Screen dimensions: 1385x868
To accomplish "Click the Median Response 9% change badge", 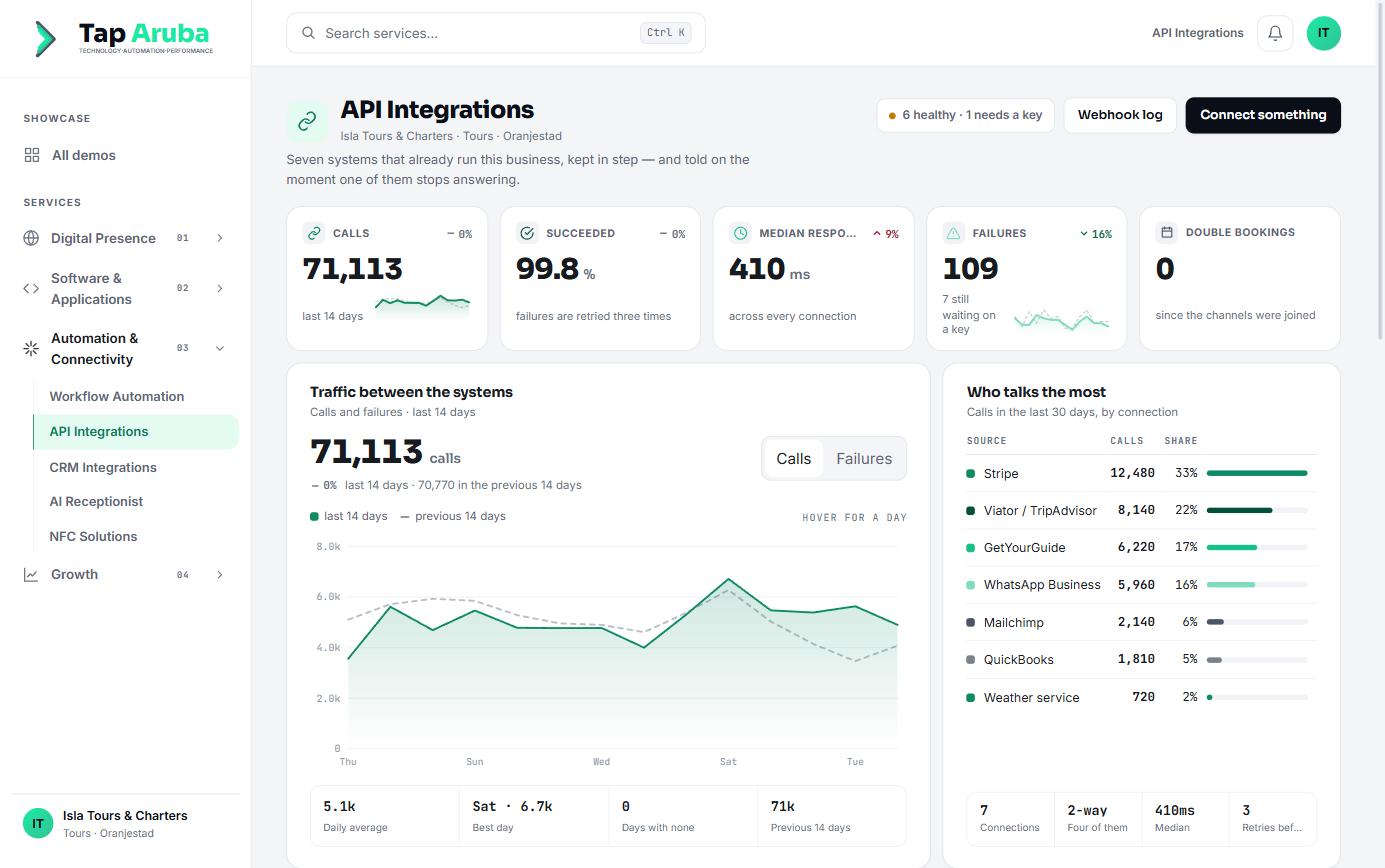I will 886,234.
